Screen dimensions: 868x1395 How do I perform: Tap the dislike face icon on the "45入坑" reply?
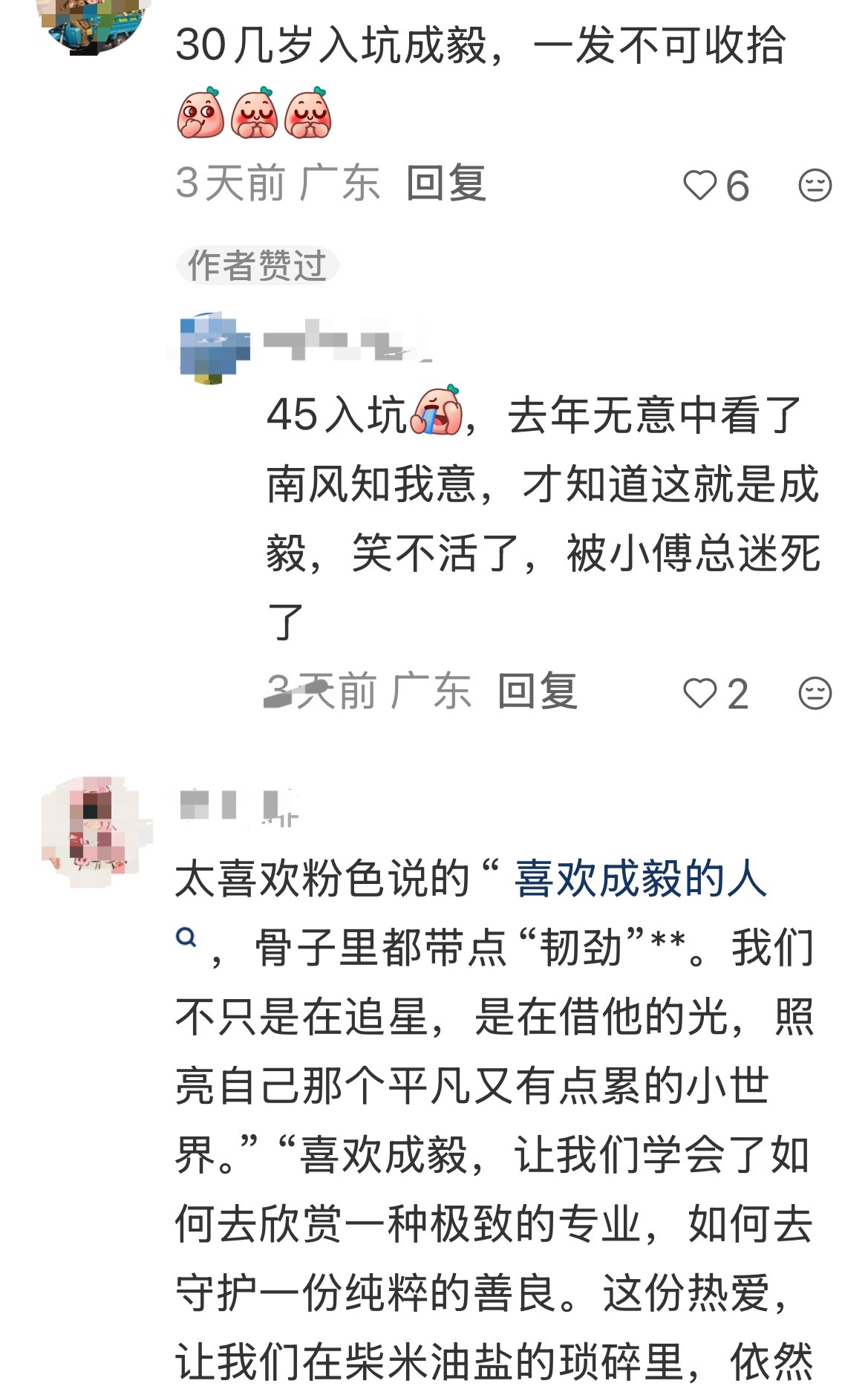click(815, 694)
